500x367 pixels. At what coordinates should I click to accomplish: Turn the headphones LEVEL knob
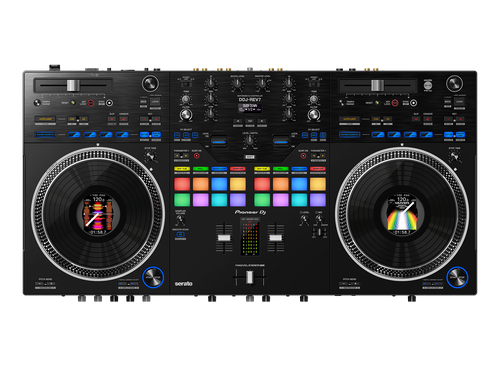[304, 219]
